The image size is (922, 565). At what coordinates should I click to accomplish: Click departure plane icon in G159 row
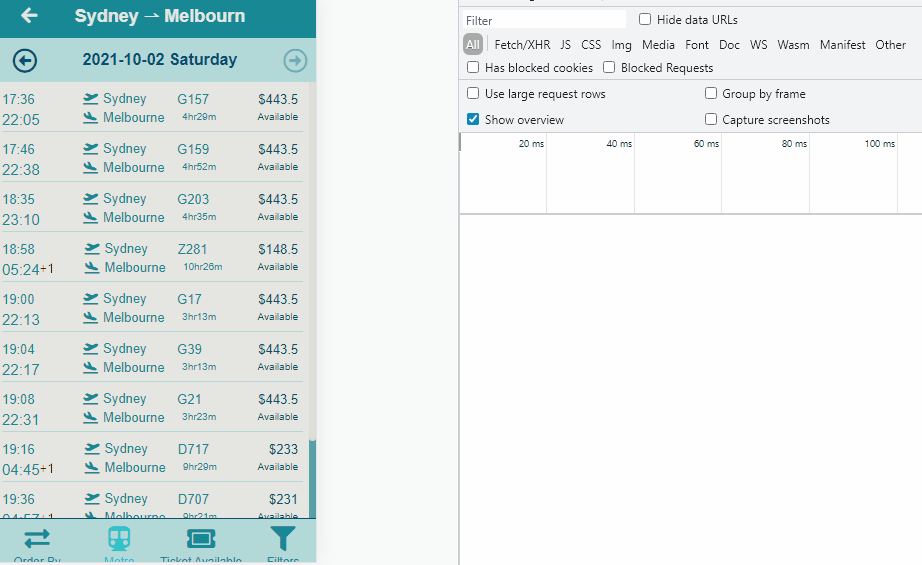coord(91,149)
